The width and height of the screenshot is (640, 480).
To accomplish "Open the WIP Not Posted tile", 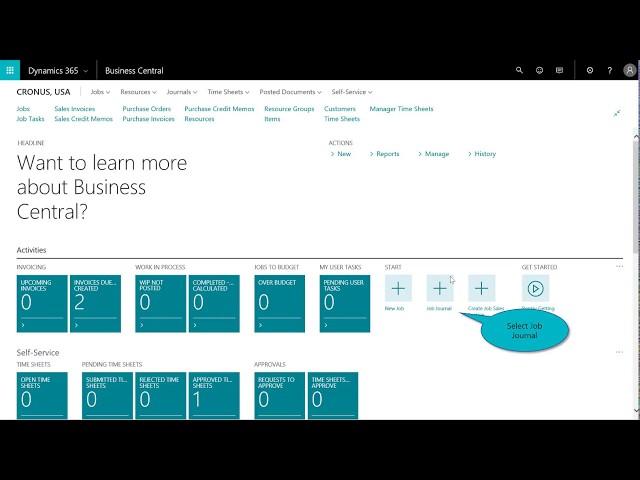I will point(161,304).
